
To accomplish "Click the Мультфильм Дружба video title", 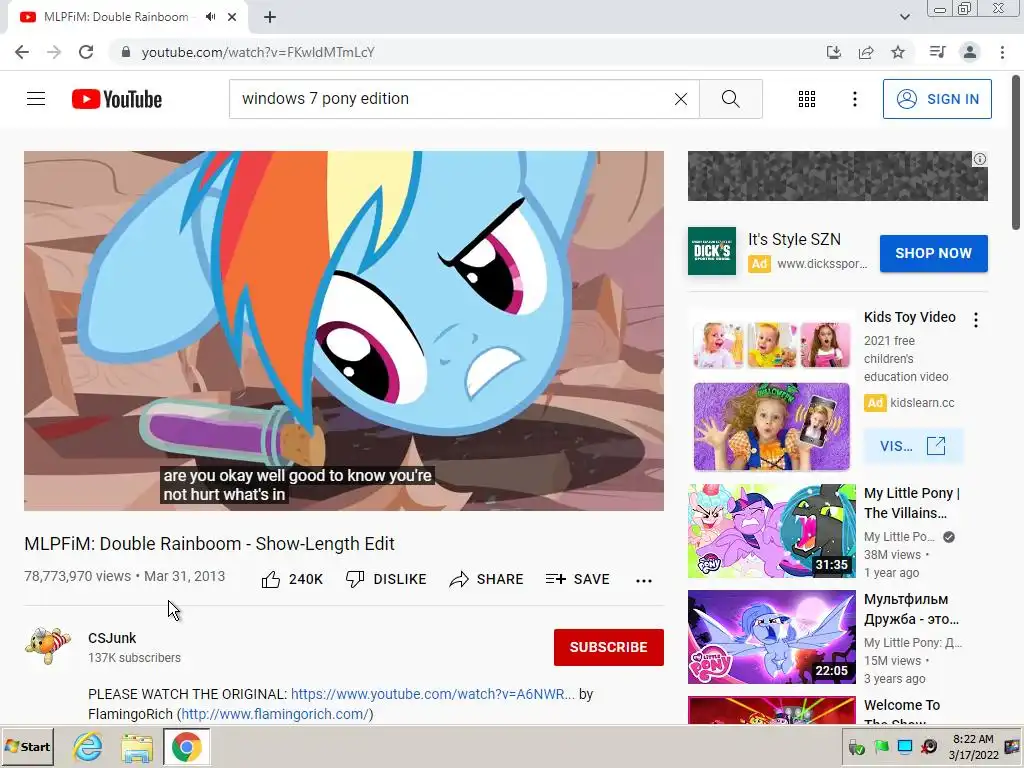I will click(911, 609).
